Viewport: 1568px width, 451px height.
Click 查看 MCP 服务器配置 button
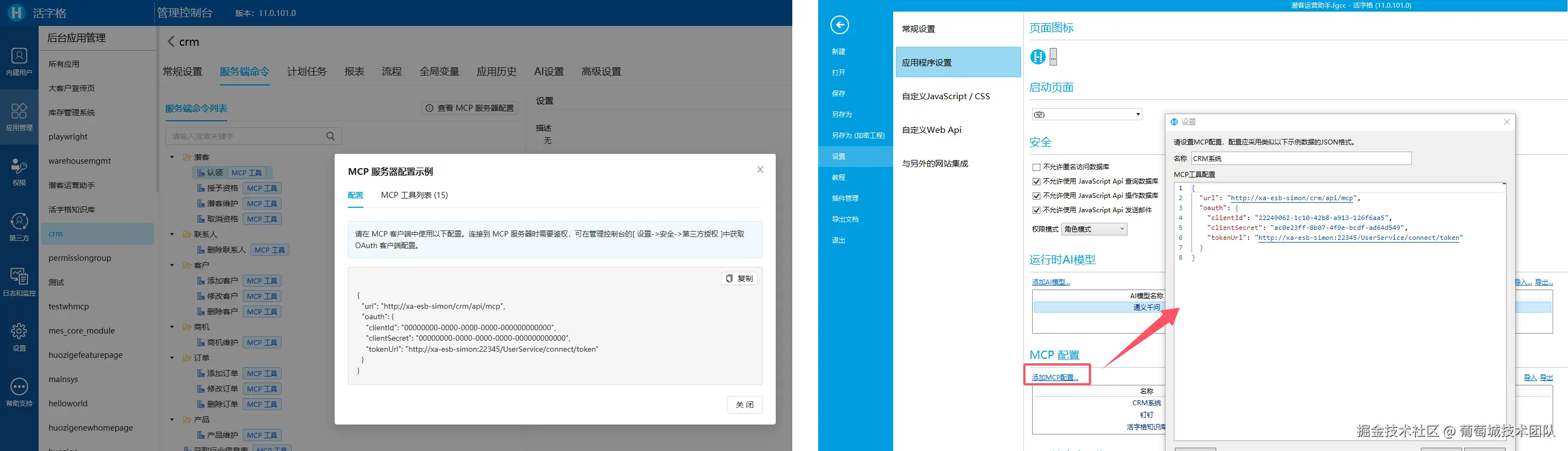470,108
